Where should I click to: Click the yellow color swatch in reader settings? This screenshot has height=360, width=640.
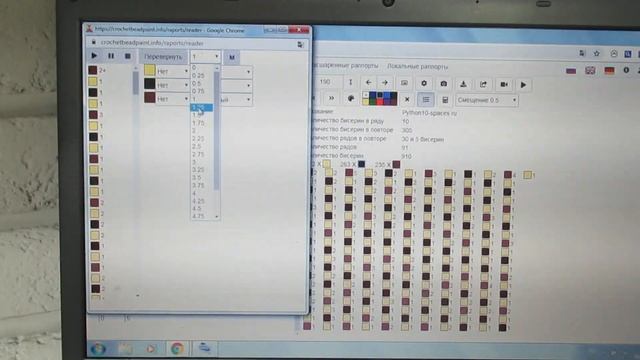point(149,70)
